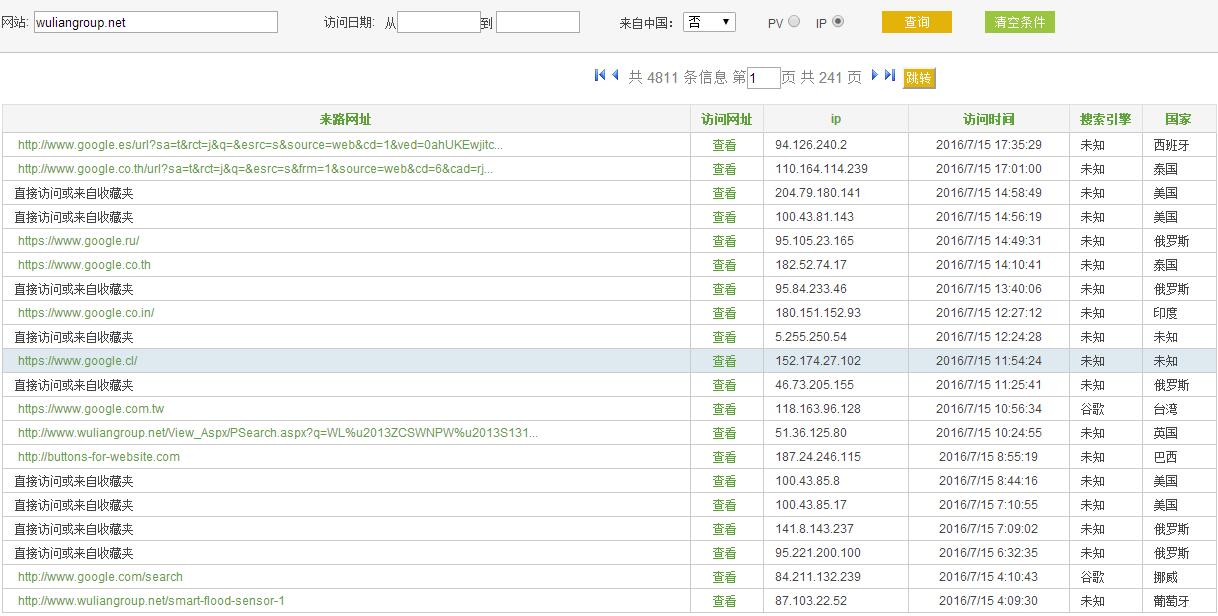Click 查看 for IP 94.126.240.2
The height and width of the screenshot is (616, 1218).
[x=724, y=145]
